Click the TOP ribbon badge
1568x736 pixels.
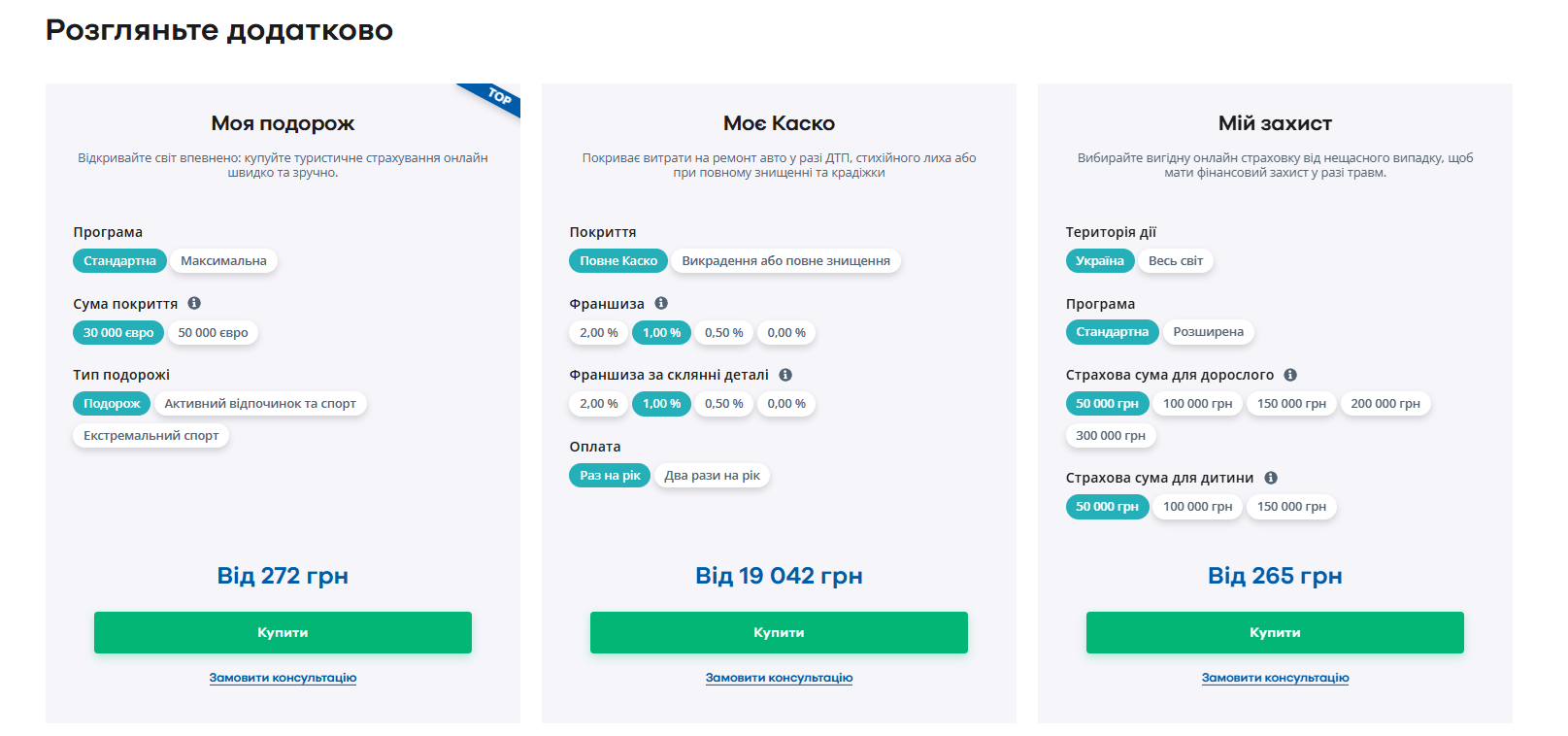coord(498,97)
